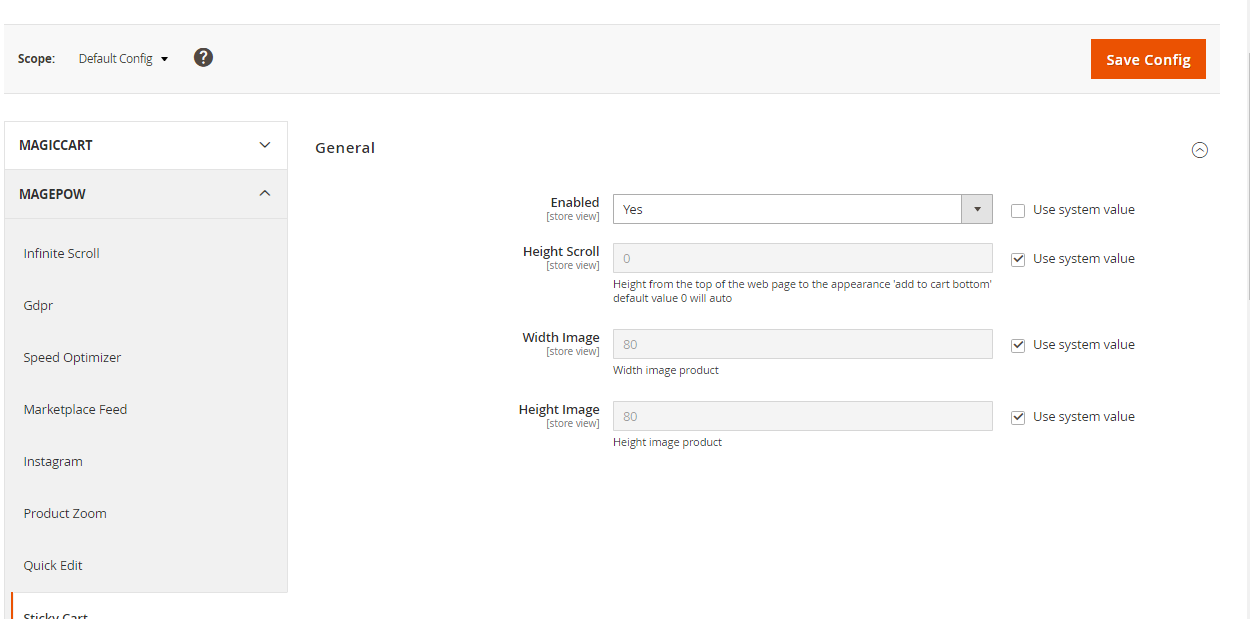Open the Scope Default Config dropdown
The width and height of the screenshot is (1250, 619).
[123, 59]
